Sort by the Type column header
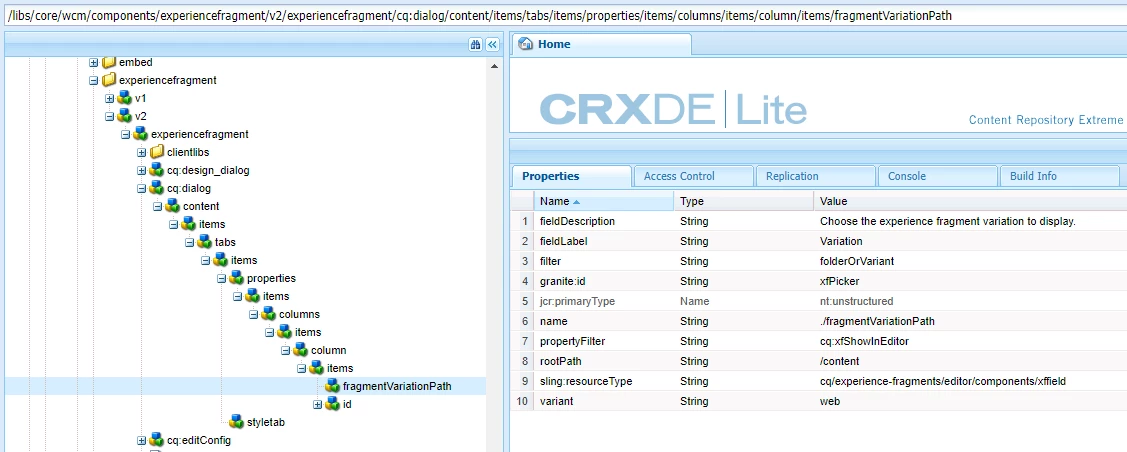Screen dimensions: 1127x452 point(743,201)
